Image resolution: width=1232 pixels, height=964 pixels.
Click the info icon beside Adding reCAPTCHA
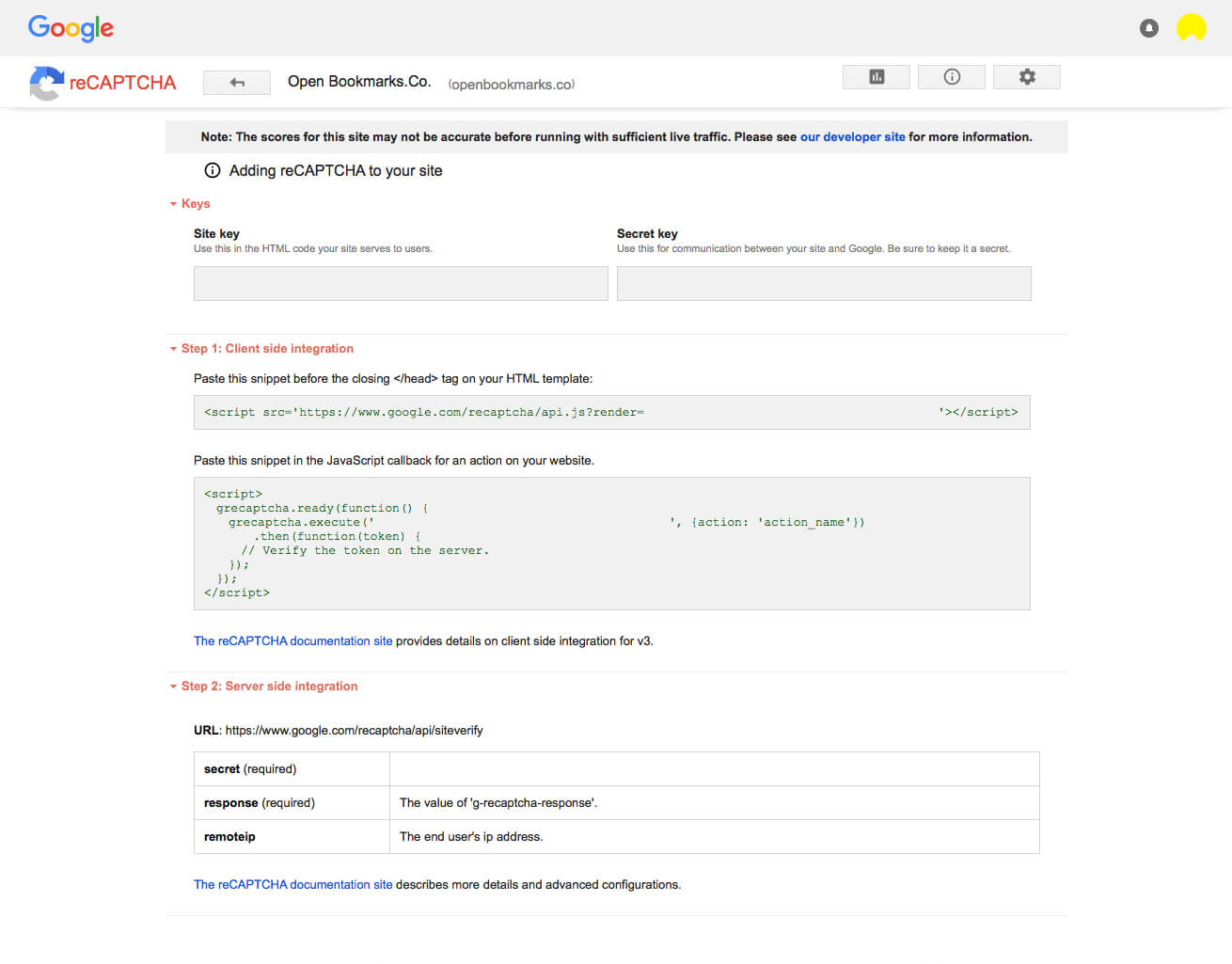213,170
